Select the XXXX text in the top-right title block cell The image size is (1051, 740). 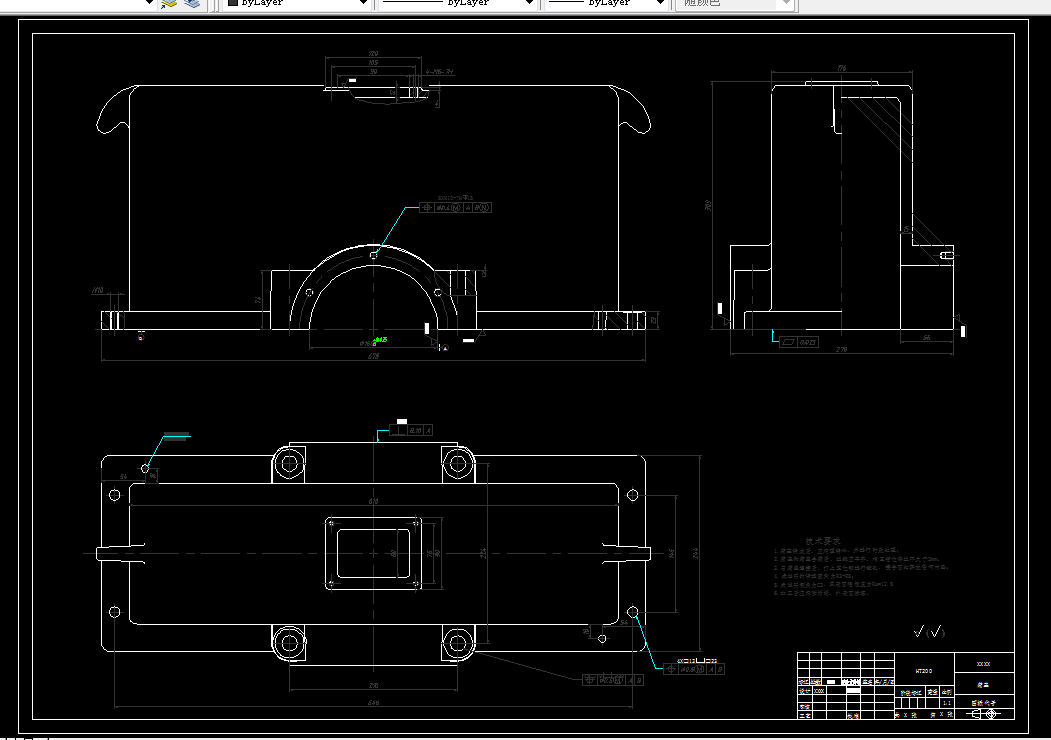tap(983, 664)
